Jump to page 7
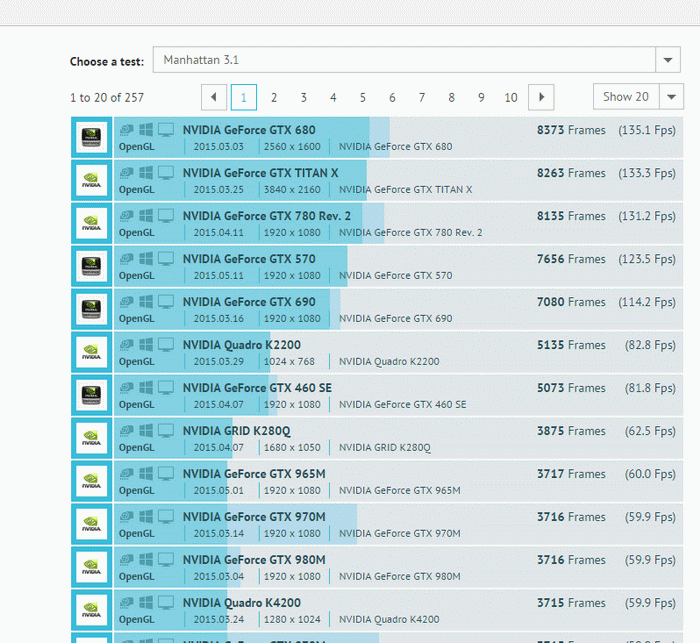 tap(422, 97)
